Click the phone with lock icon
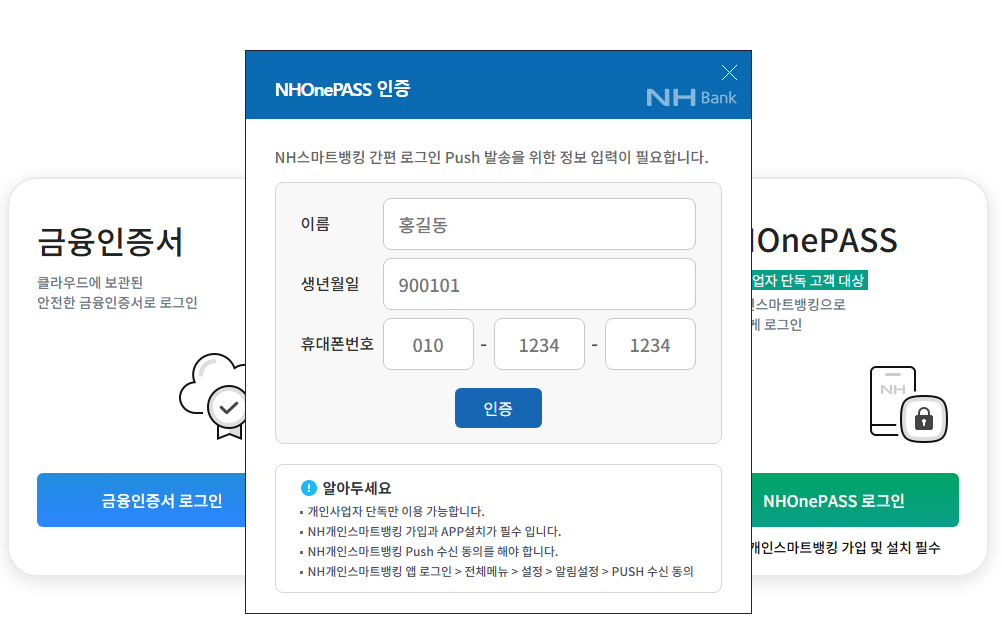 (x=908, y=404)
